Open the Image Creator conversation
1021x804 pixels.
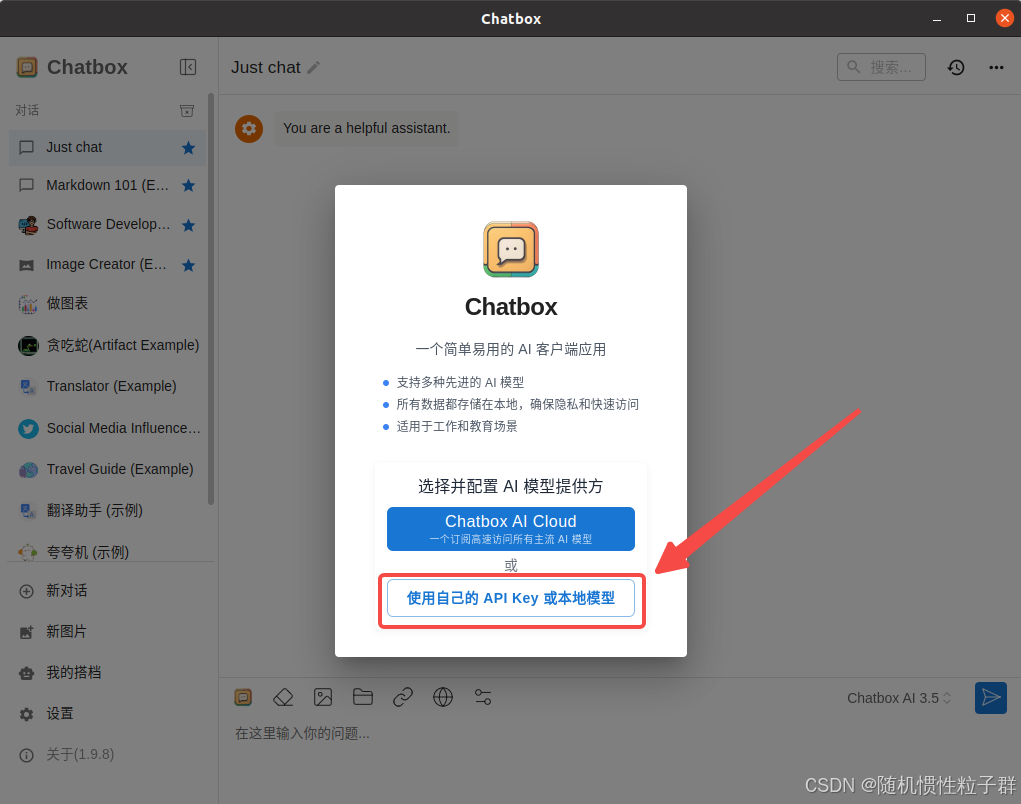(x=108, y=264)
